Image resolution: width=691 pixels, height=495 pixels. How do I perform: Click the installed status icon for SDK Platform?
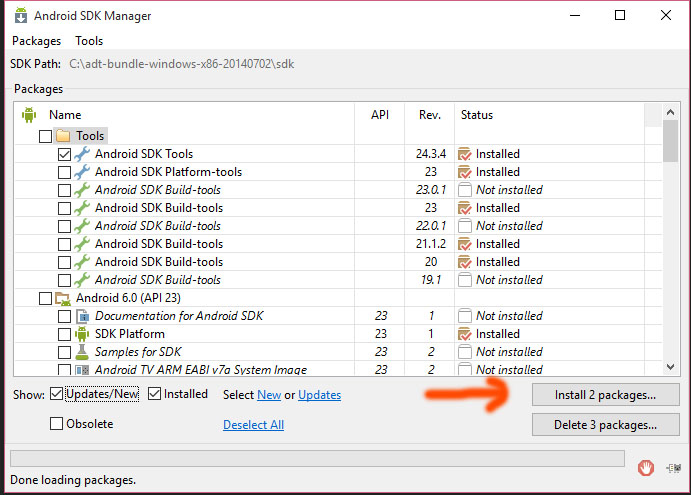point(464,334)
